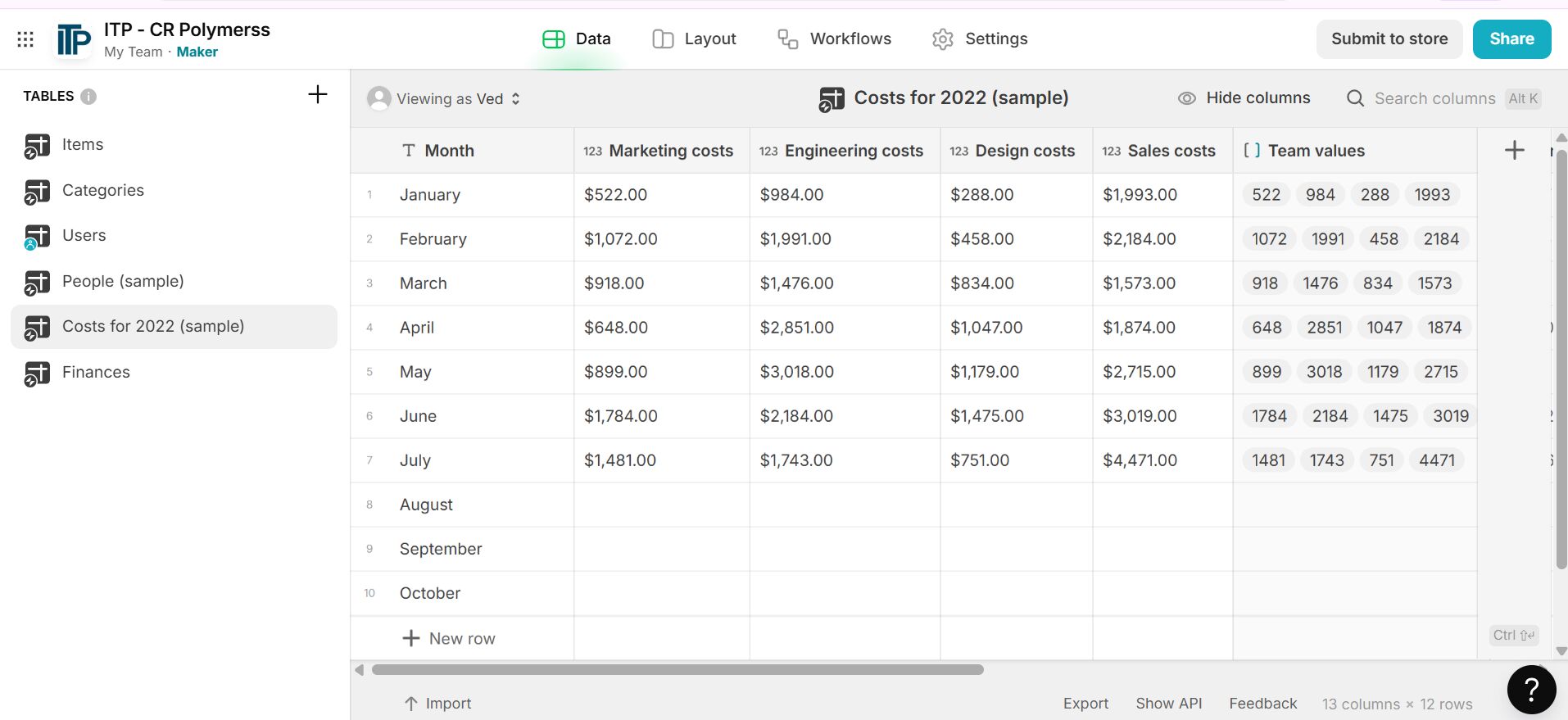Screen dimensions: 1568x720
Task: Open the Finances table in sidebar
Action: [96, 373]
